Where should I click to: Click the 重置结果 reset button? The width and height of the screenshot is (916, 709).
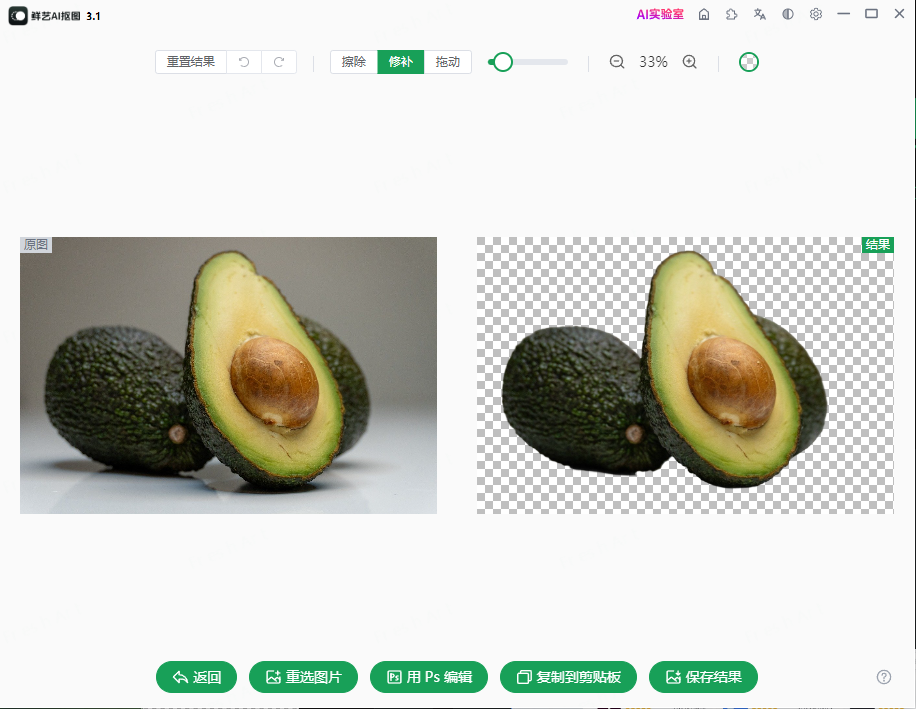coord(190,62)
